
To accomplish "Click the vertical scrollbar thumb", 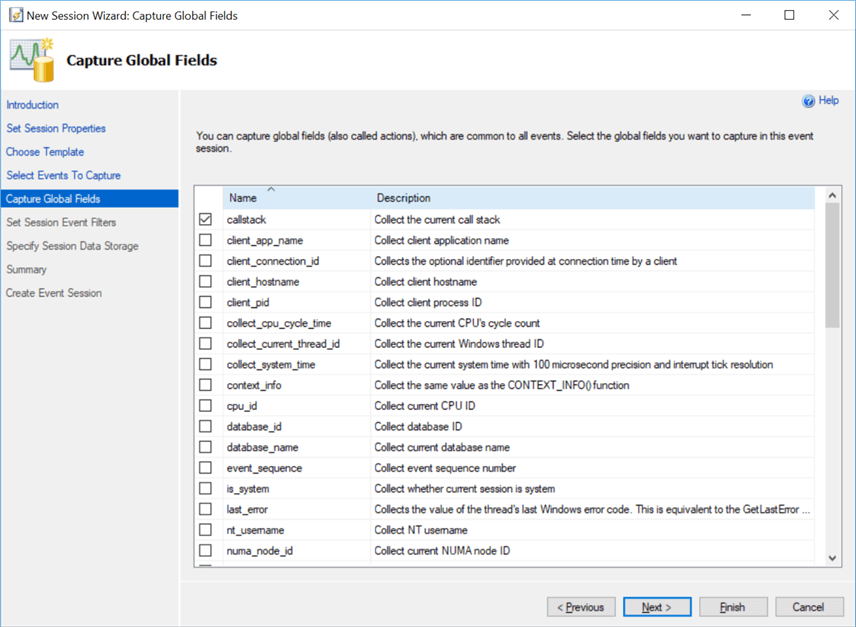I will point(832,266).
